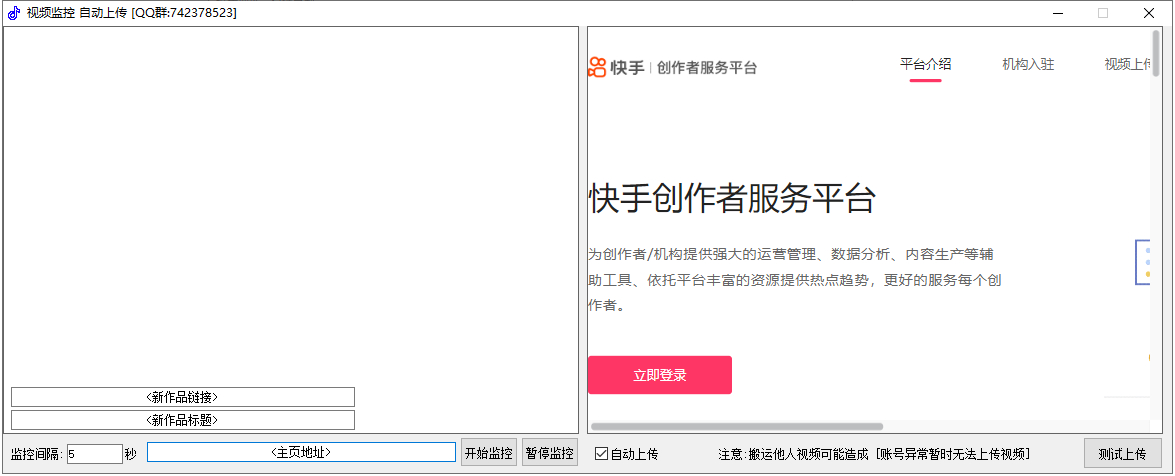
Task: Click the 监控间隔 seconds input field
Action: [94, 454]
